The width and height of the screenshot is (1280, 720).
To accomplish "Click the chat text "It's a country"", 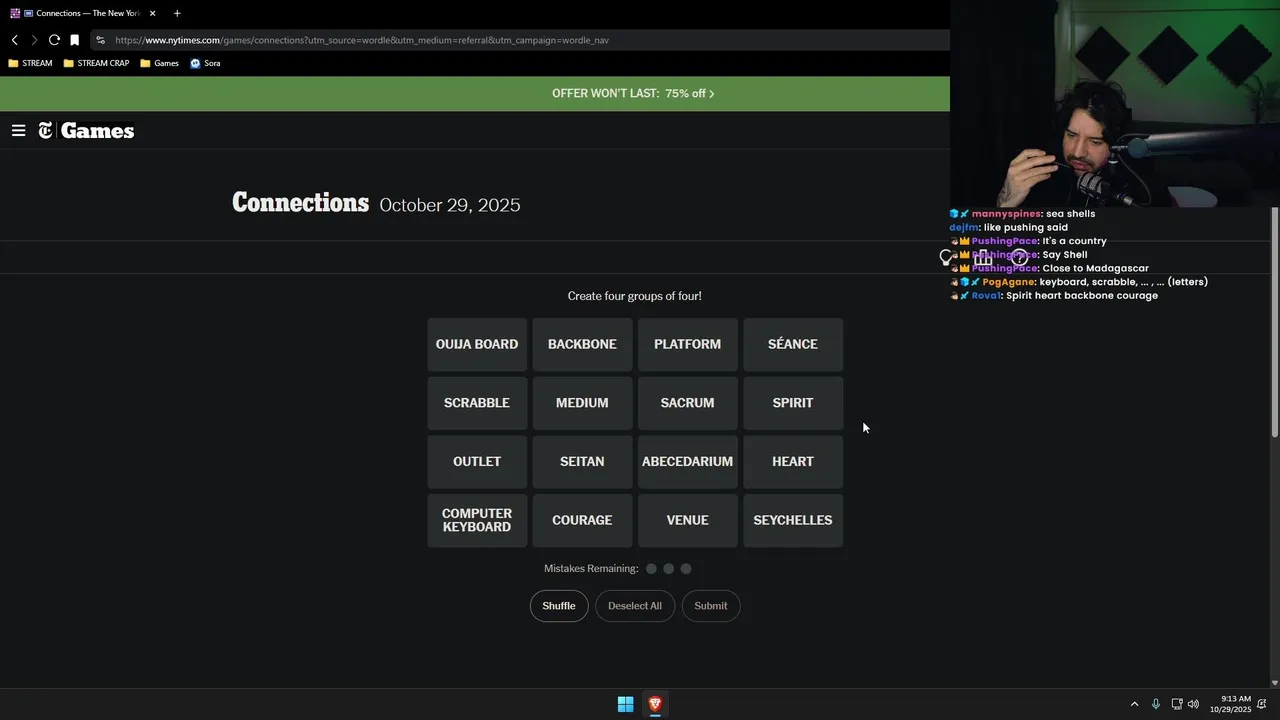I will click(1075, 241).
